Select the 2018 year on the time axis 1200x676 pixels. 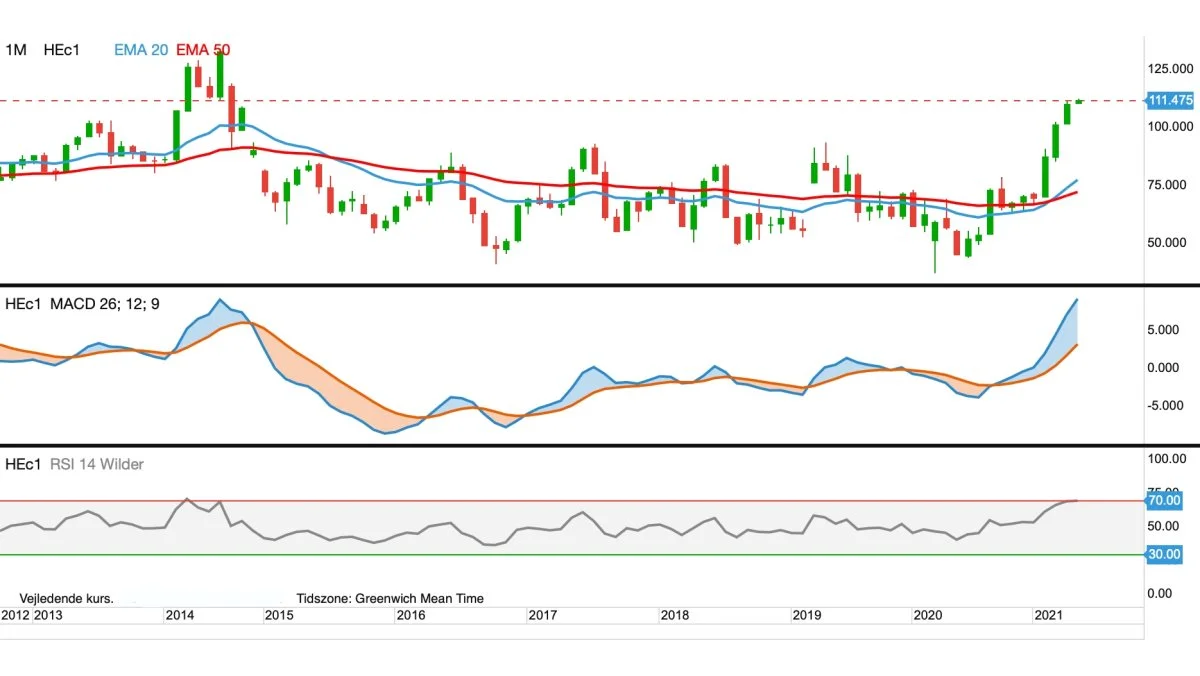point(675,615)
